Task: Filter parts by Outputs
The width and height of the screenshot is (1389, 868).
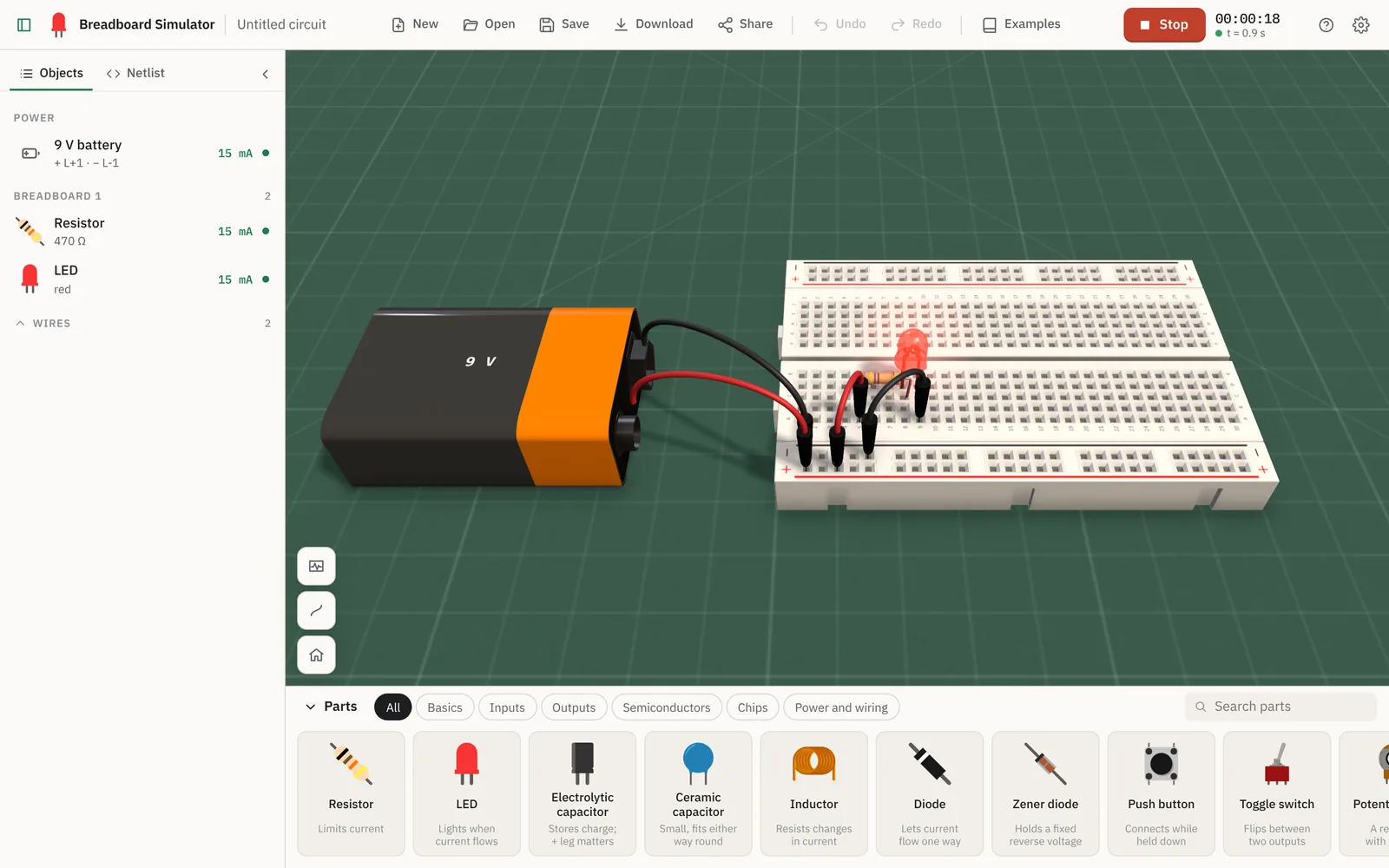Action: [x=574, y=707]
